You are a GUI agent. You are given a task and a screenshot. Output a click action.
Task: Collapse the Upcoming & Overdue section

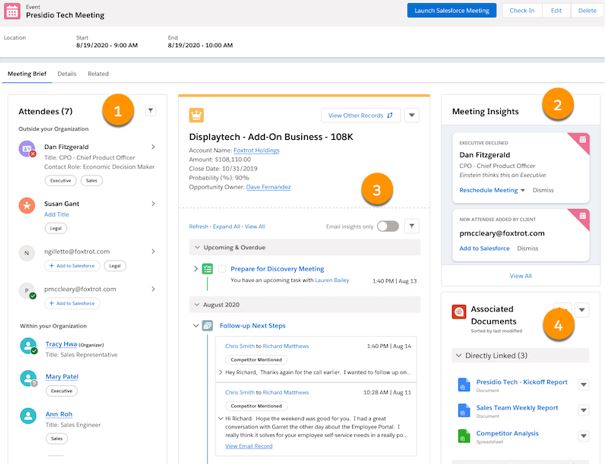tap(197, 247)
